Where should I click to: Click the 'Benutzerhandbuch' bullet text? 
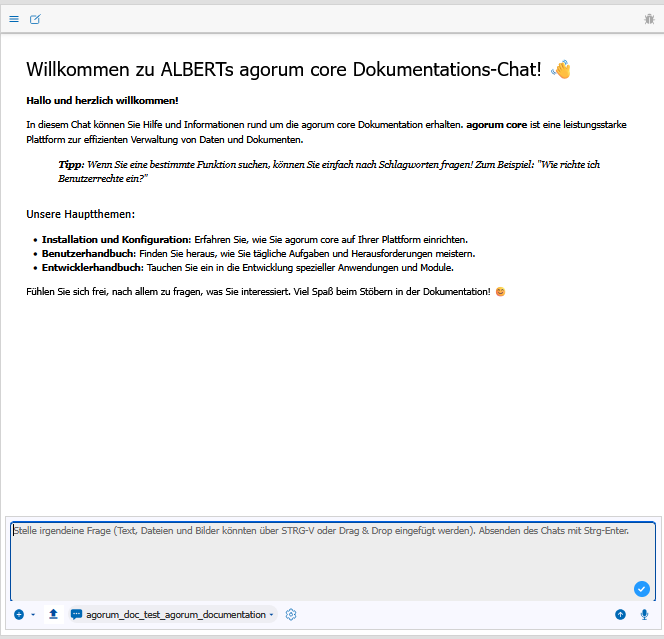coord(89,254)
